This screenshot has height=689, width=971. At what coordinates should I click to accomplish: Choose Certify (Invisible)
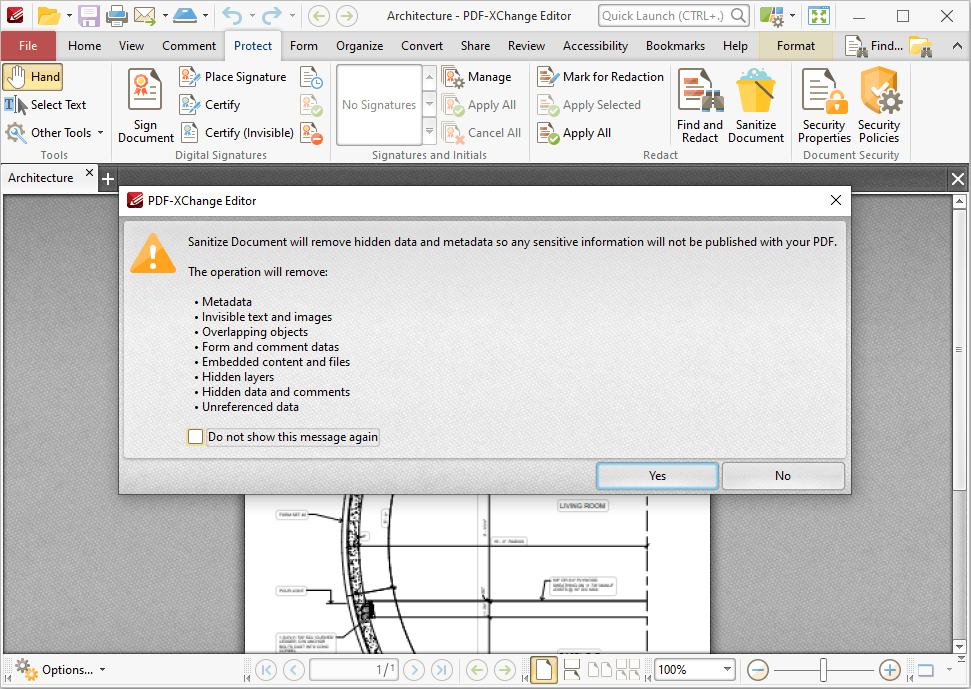click(x=237, y=132)
